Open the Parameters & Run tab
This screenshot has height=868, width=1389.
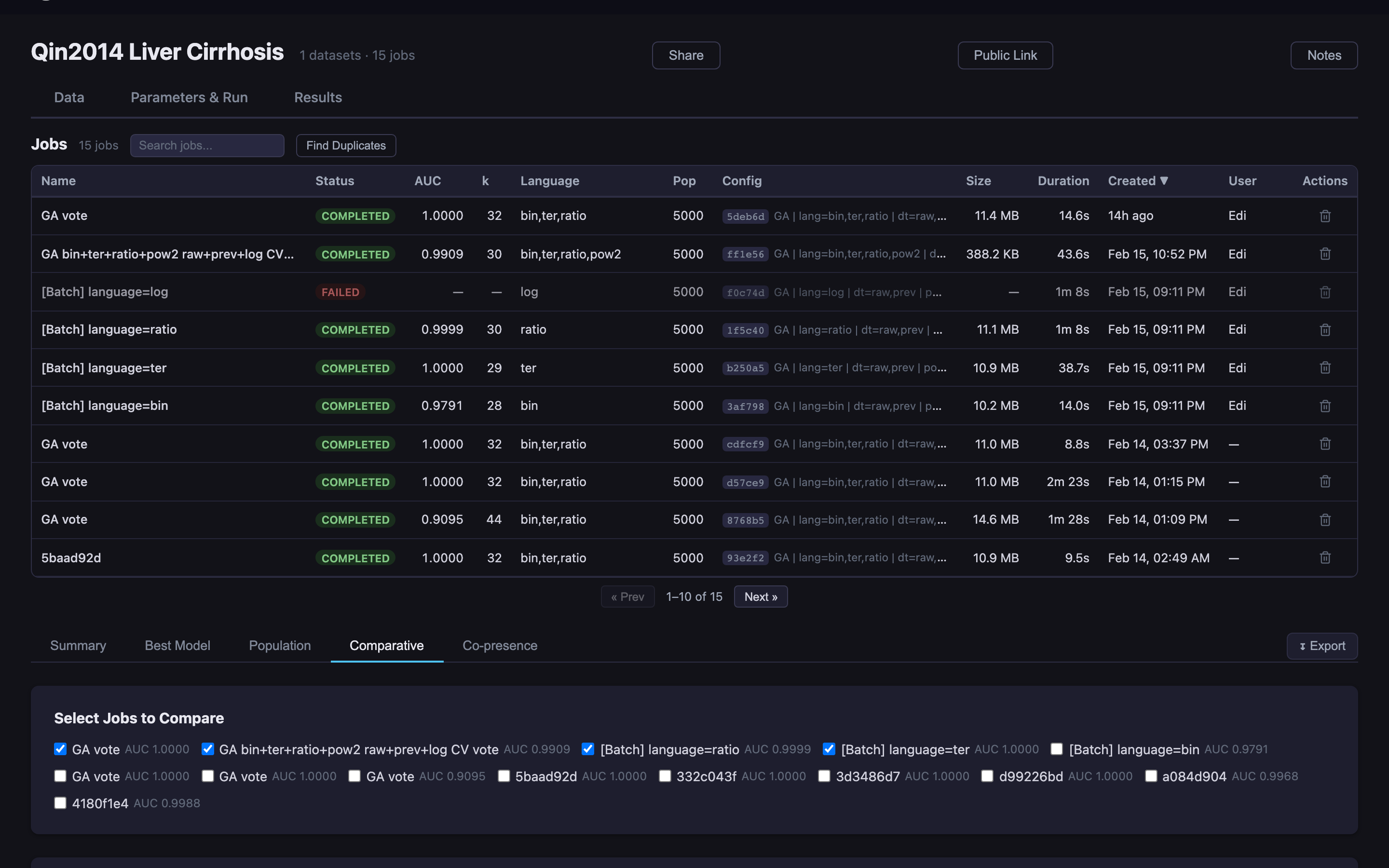coord(189,97)
